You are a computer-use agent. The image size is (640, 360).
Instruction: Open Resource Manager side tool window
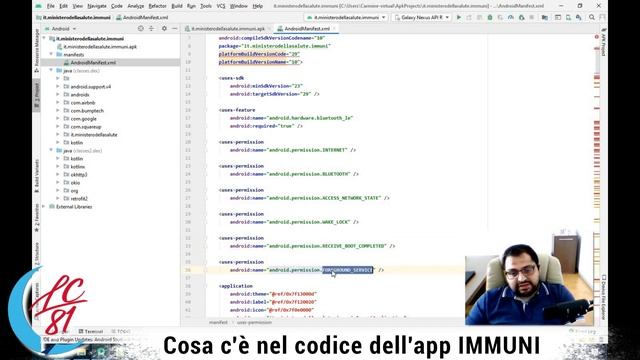(37, 50)
